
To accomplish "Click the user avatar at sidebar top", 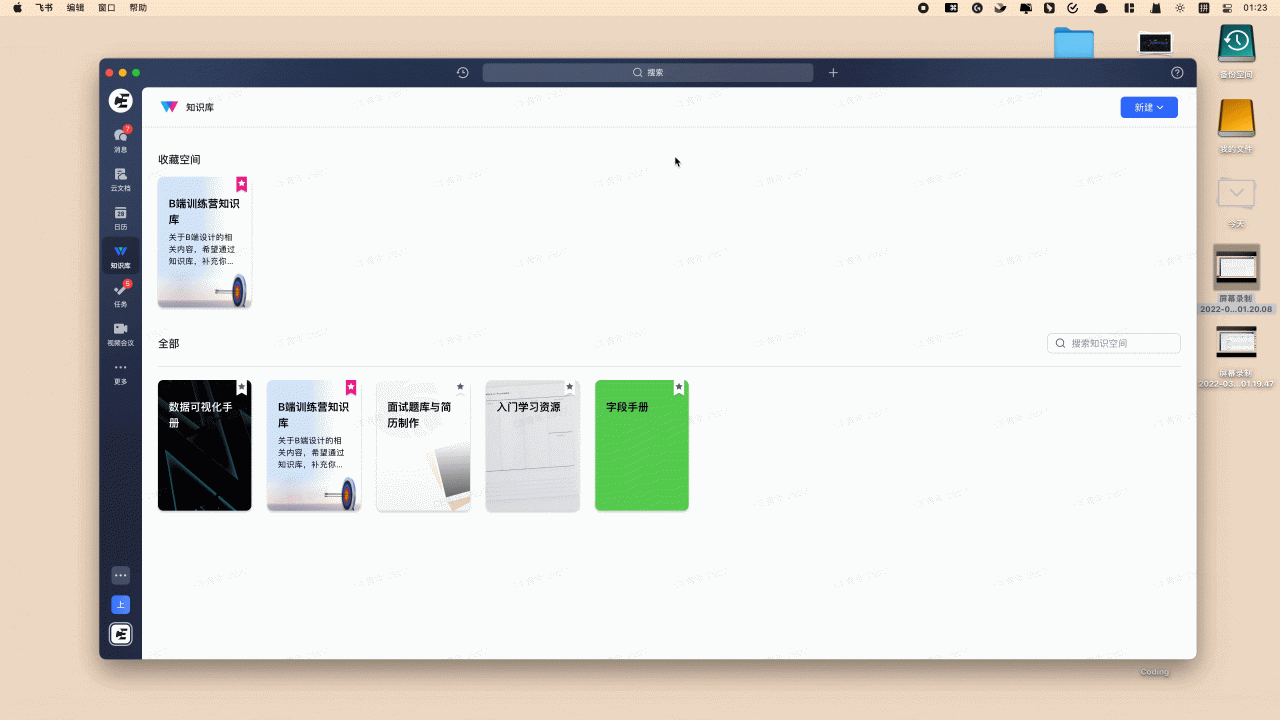I will (120, 100).
